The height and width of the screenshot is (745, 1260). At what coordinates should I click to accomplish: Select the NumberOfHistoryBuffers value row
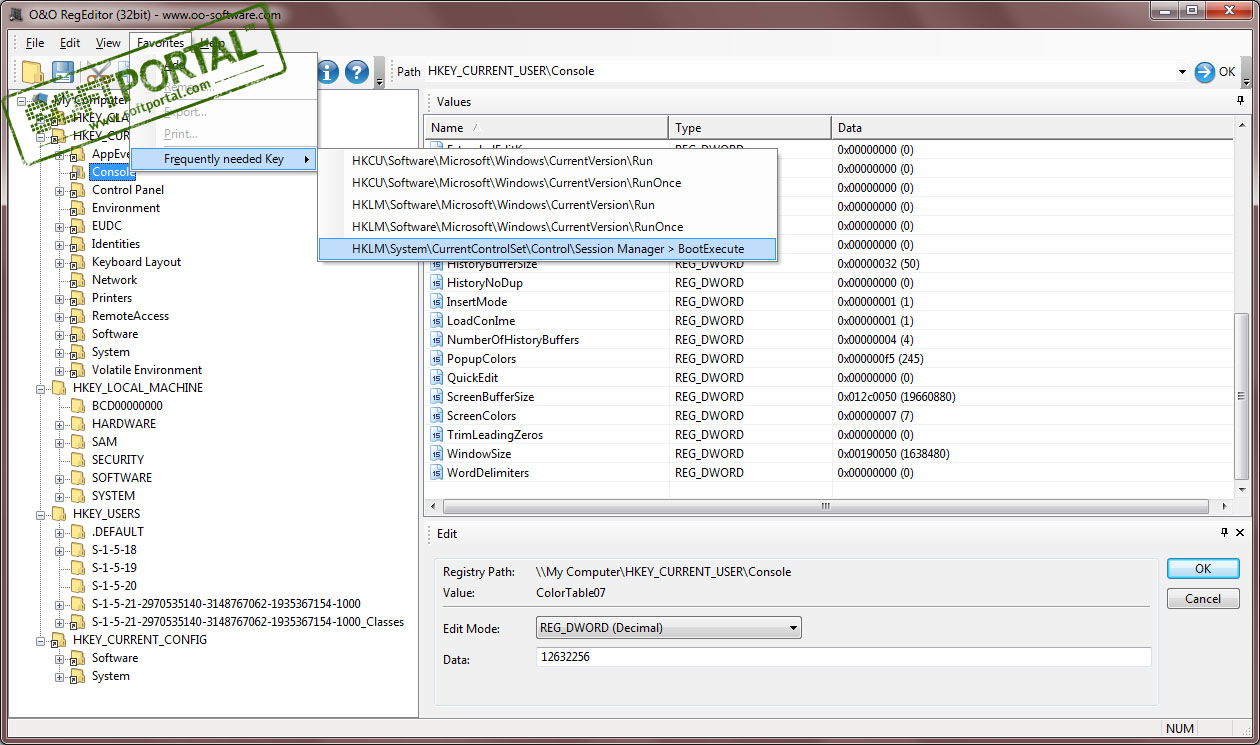coord(830,340)
